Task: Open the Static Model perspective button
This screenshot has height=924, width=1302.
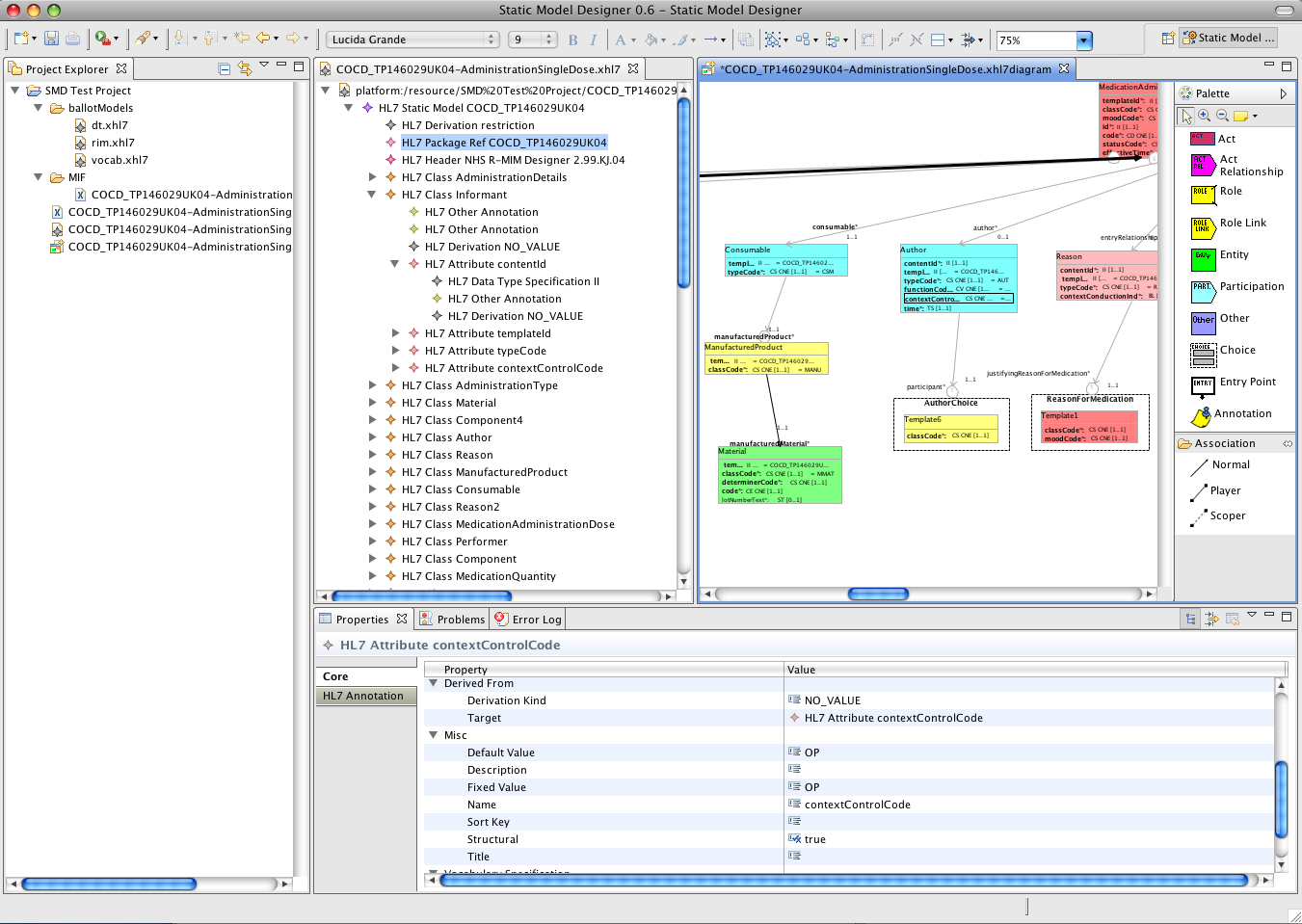Action: [1229, 38]
